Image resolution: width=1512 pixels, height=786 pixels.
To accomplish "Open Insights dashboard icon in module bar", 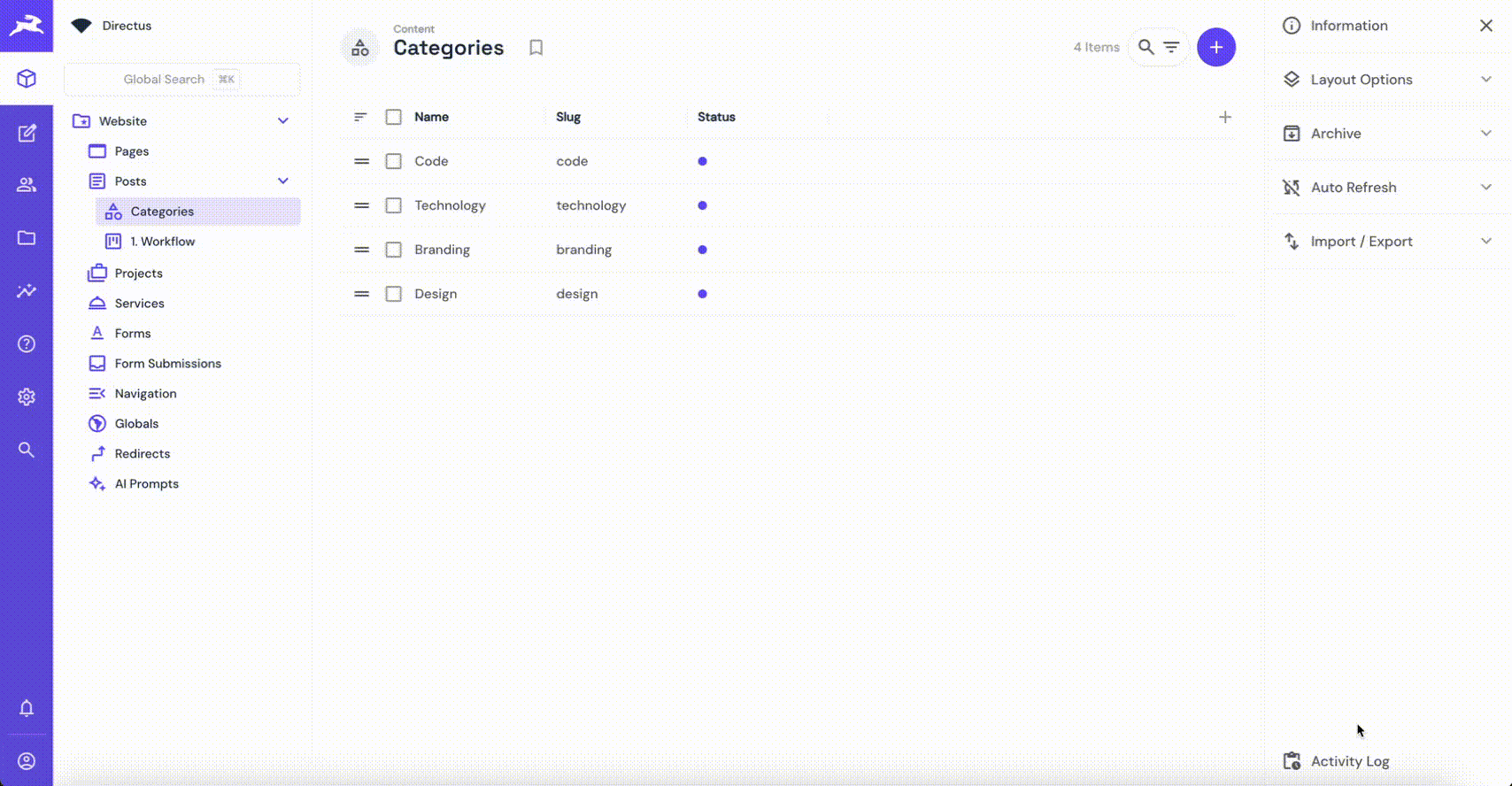I will [27, 291].
